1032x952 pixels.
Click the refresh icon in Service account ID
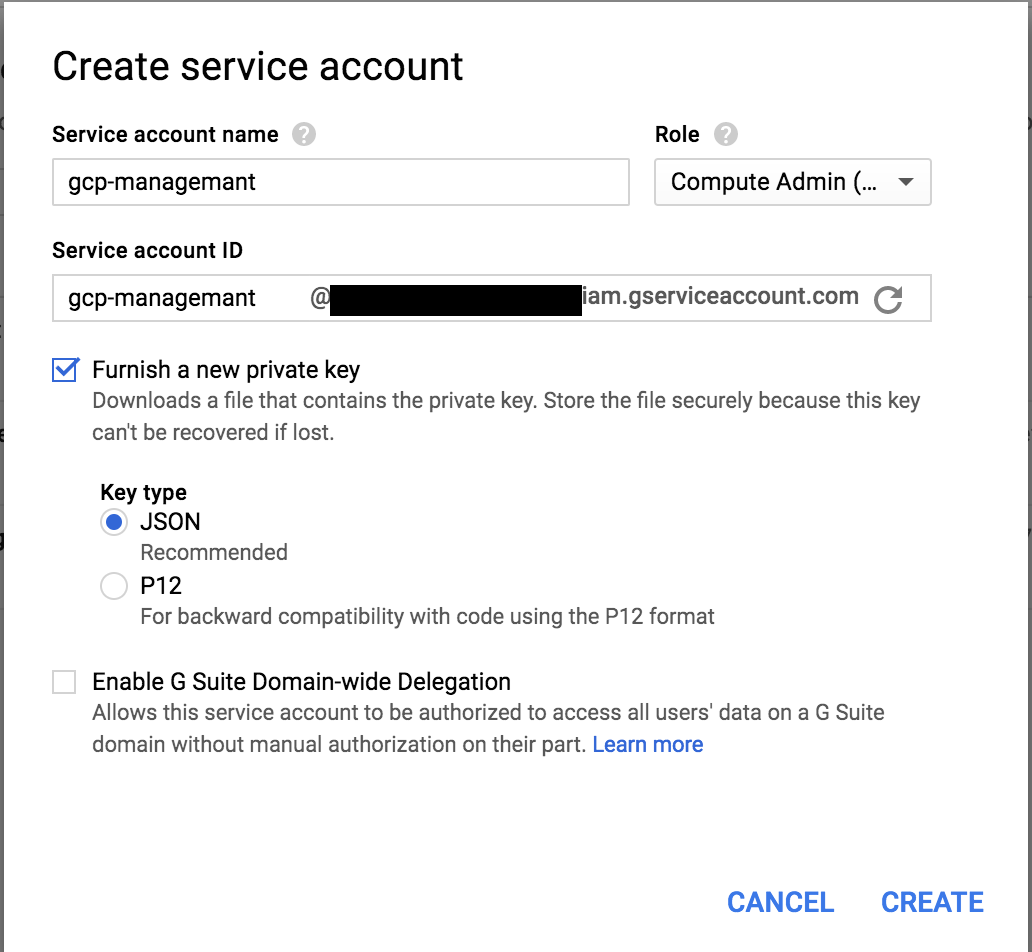point(887,299)
